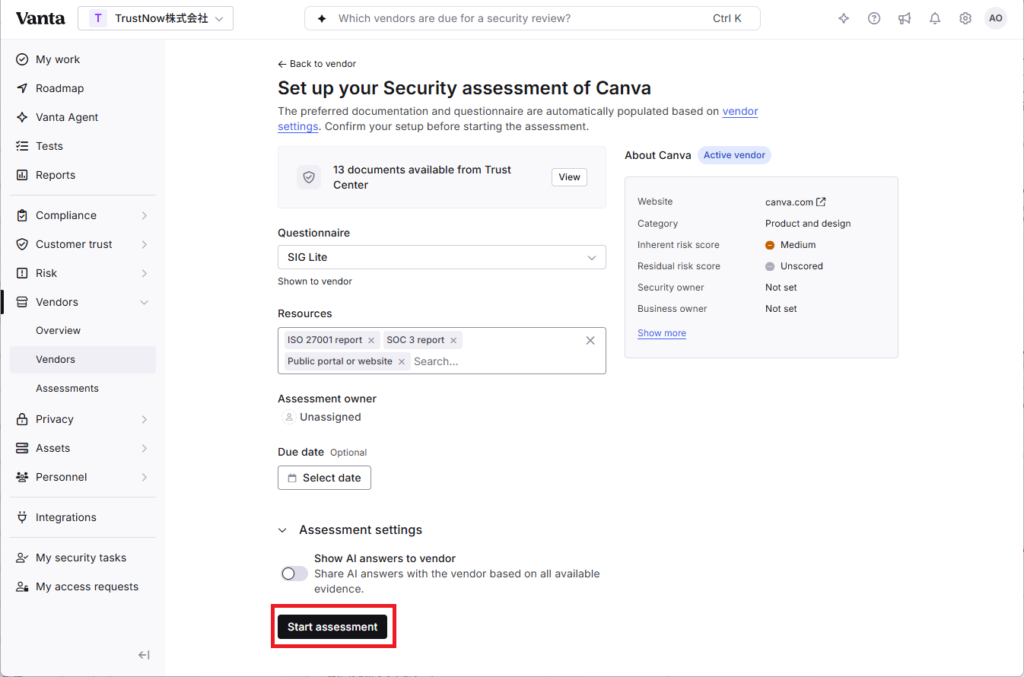Open announcements megaphone icon

pos(904,18)
